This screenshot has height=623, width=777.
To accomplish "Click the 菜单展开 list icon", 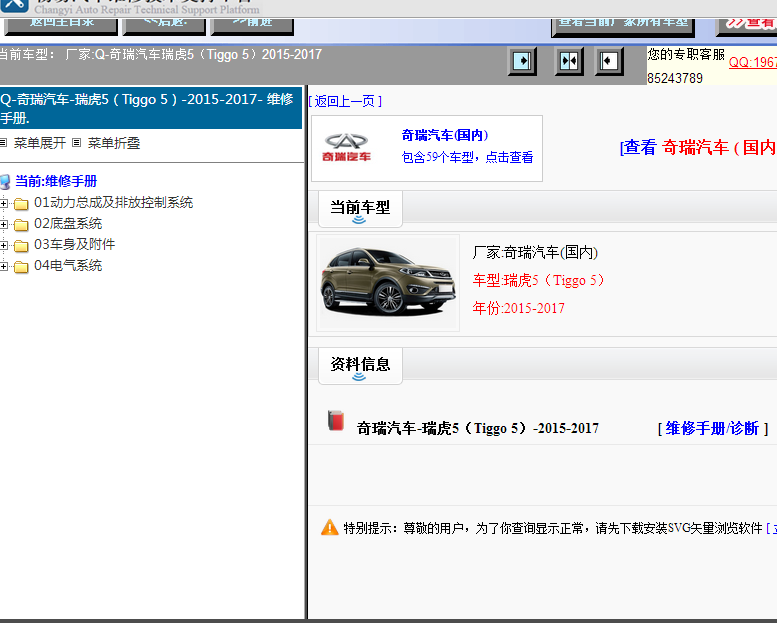I will pos(3,143).
